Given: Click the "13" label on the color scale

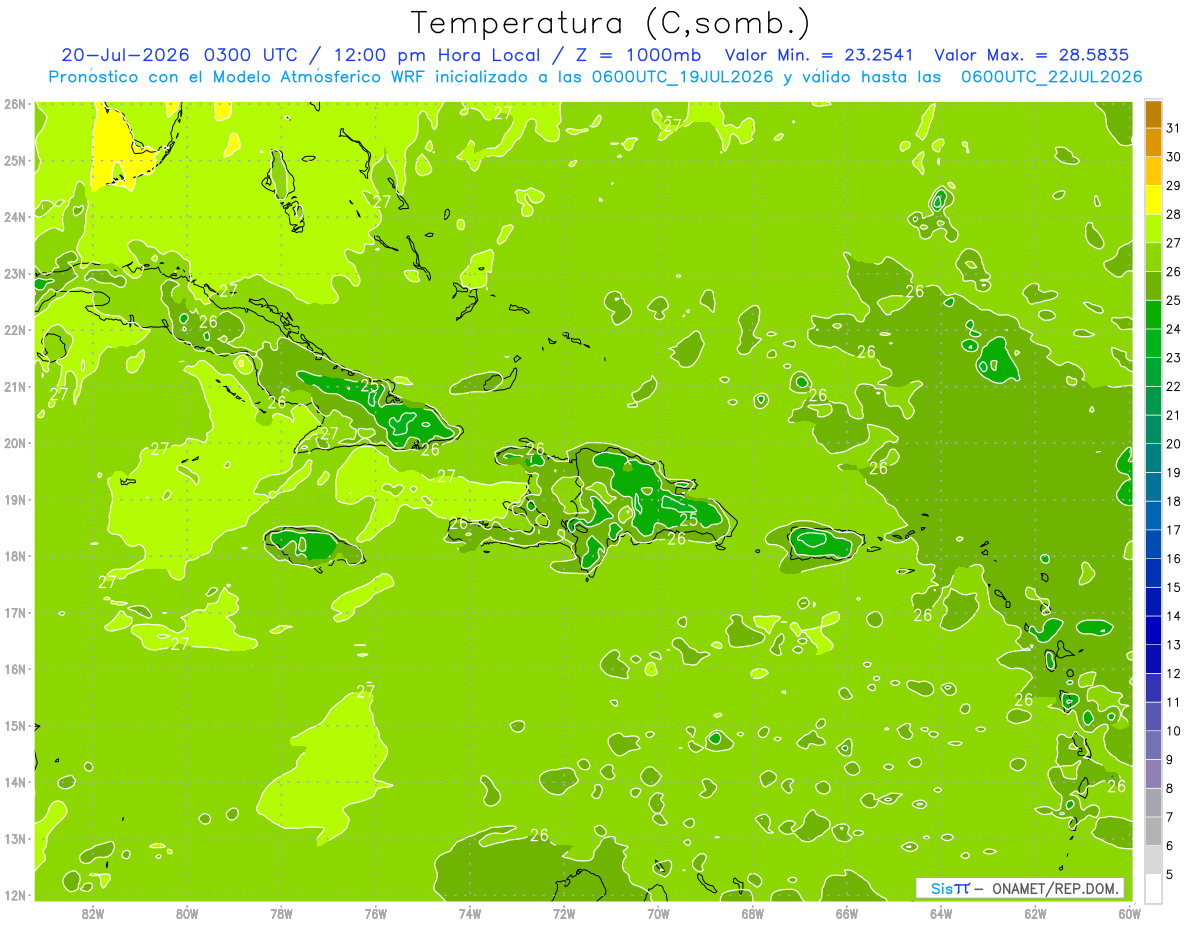Looking at the screenshot, I should tap(1173, 645).
